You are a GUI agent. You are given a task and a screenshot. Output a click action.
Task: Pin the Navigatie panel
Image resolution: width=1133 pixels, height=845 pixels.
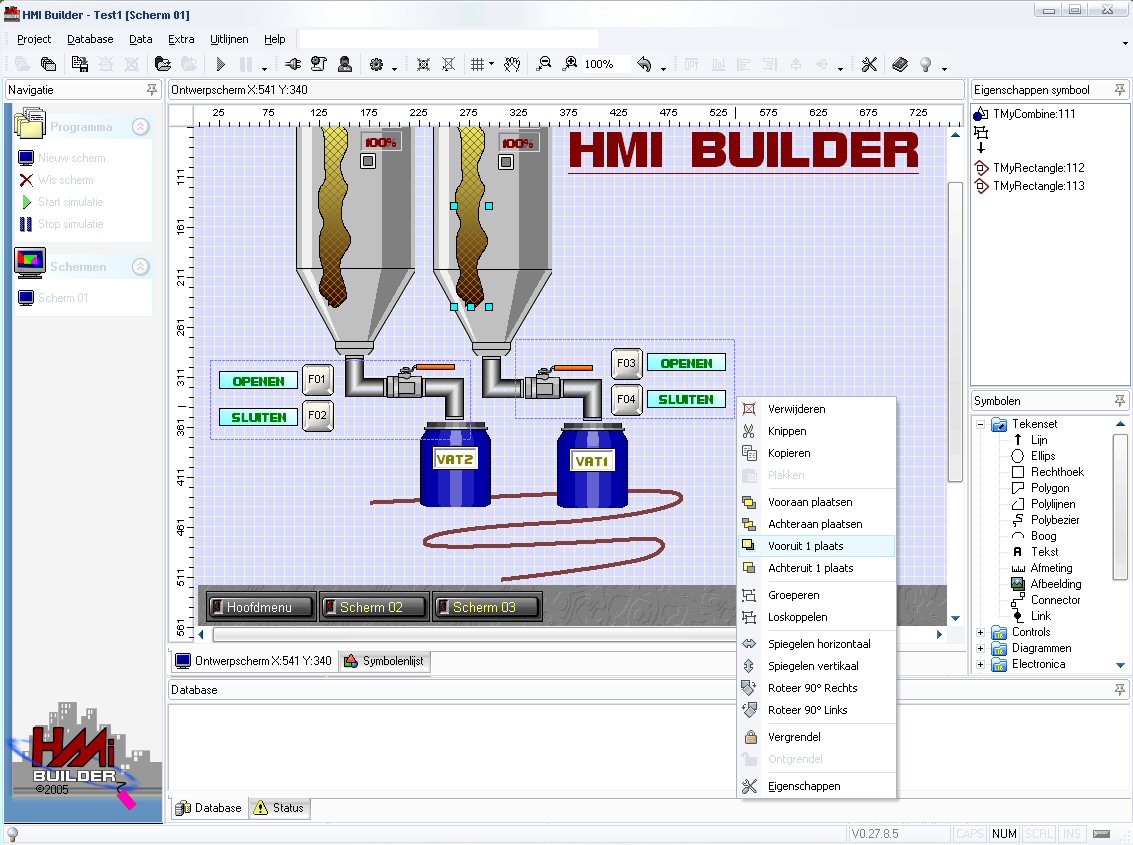pyautogui.click(x=152, y=90)
